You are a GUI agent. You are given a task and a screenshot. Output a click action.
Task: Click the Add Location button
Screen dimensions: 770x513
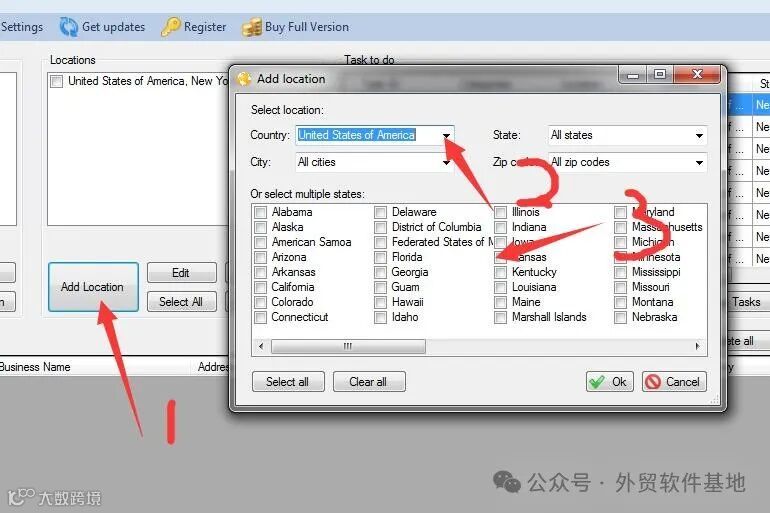93,287
